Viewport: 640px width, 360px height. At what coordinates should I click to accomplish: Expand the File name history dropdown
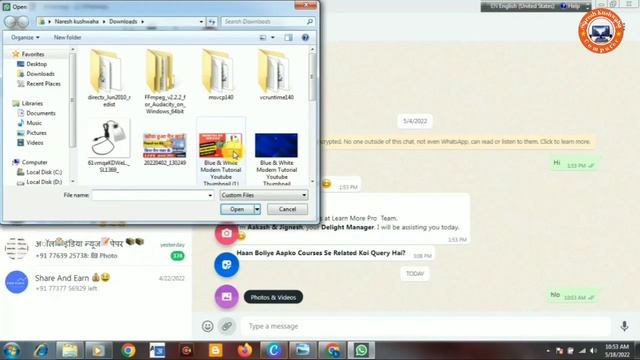(210, 196)
